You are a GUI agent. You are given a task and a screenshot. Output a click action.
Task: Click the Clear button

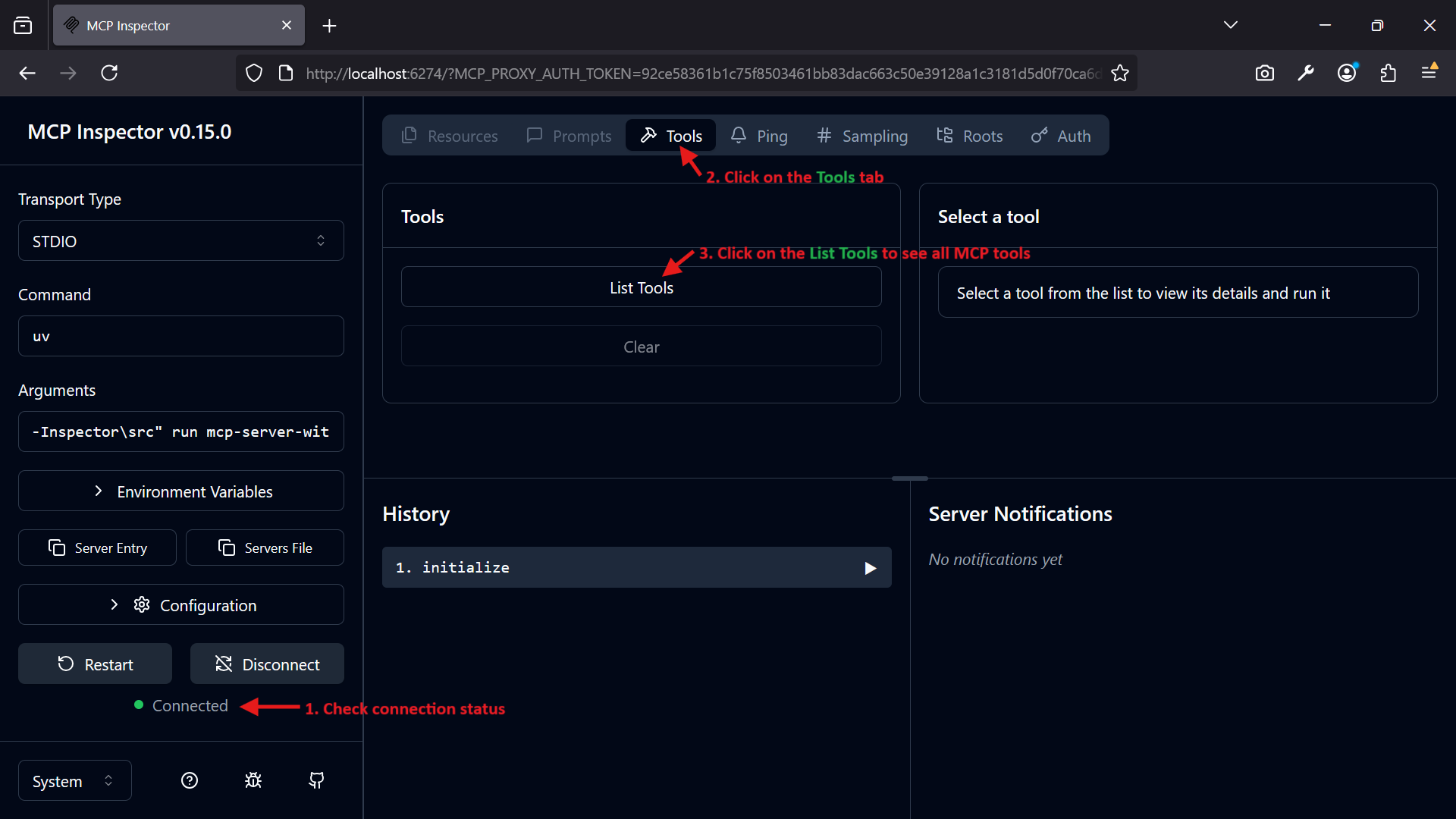tap(642, 347)
